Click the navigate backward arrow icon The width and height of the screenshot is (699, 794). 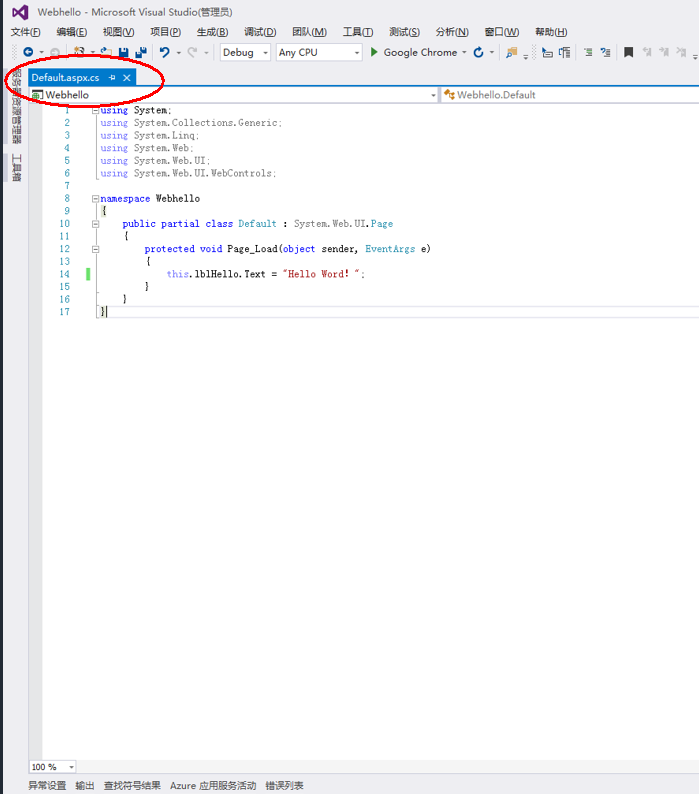click(28, 52)
